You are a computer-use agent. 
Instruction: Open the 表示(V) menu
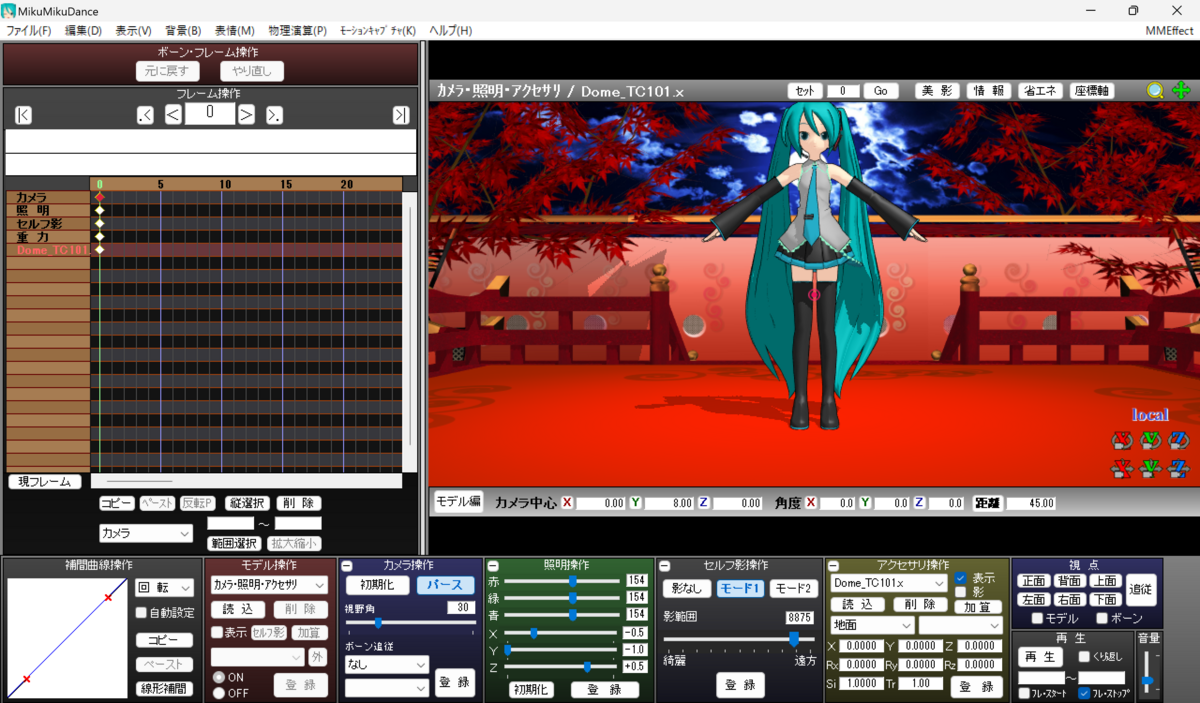click(134, 31)
